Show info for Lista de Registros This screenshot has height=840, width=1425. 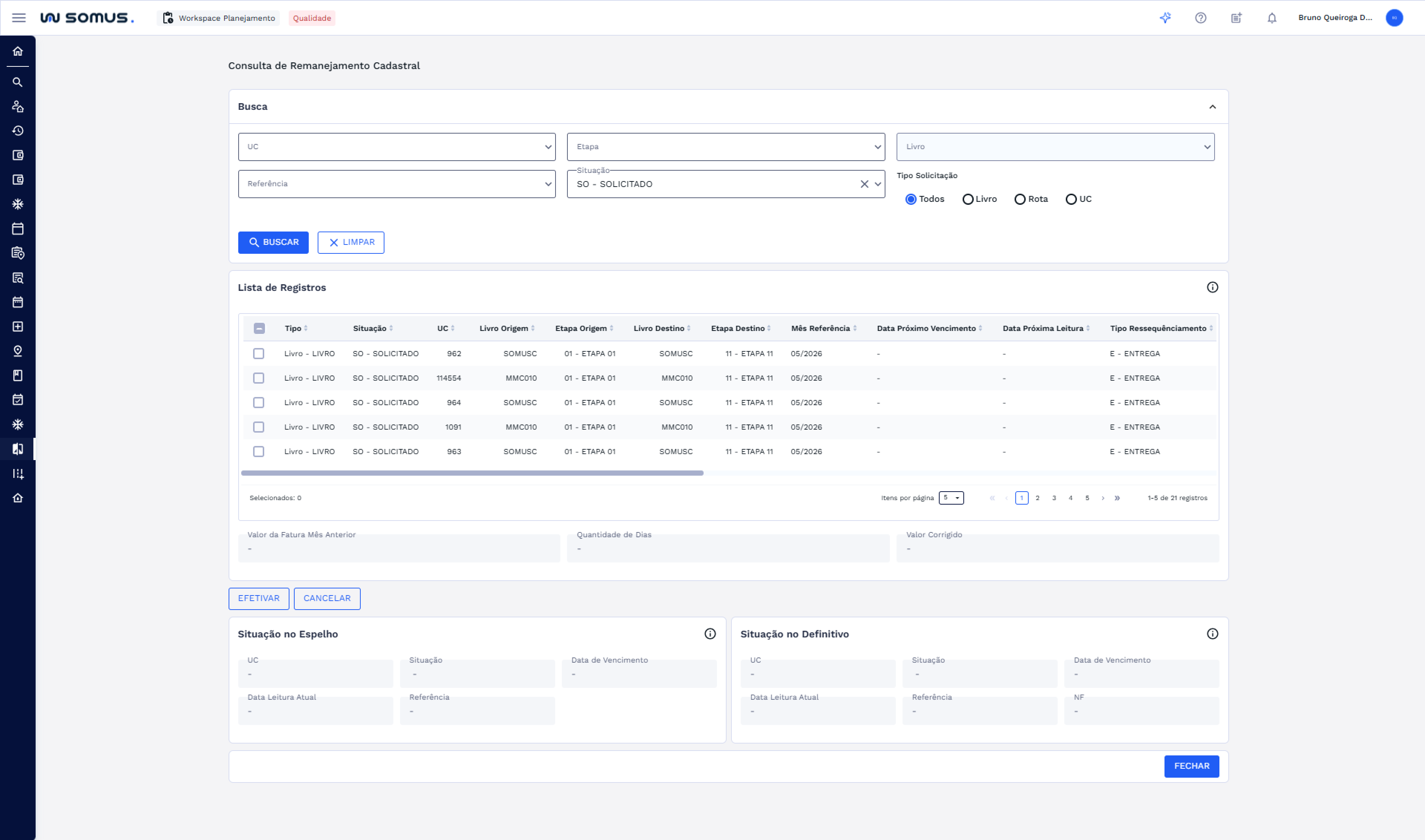point(1213,288)
